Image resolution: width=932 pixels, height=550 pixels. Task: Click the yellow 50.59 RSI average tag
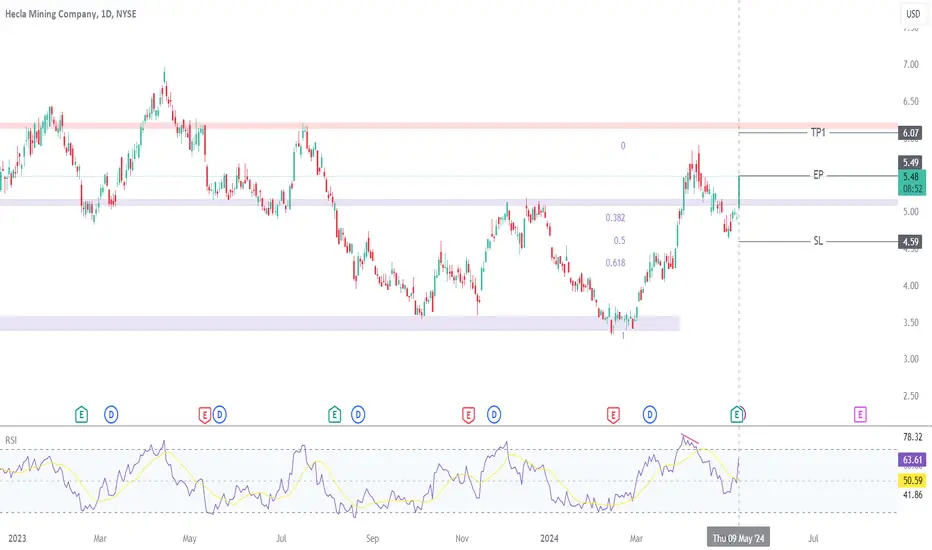pyautogui.click(x=912, y=480)
